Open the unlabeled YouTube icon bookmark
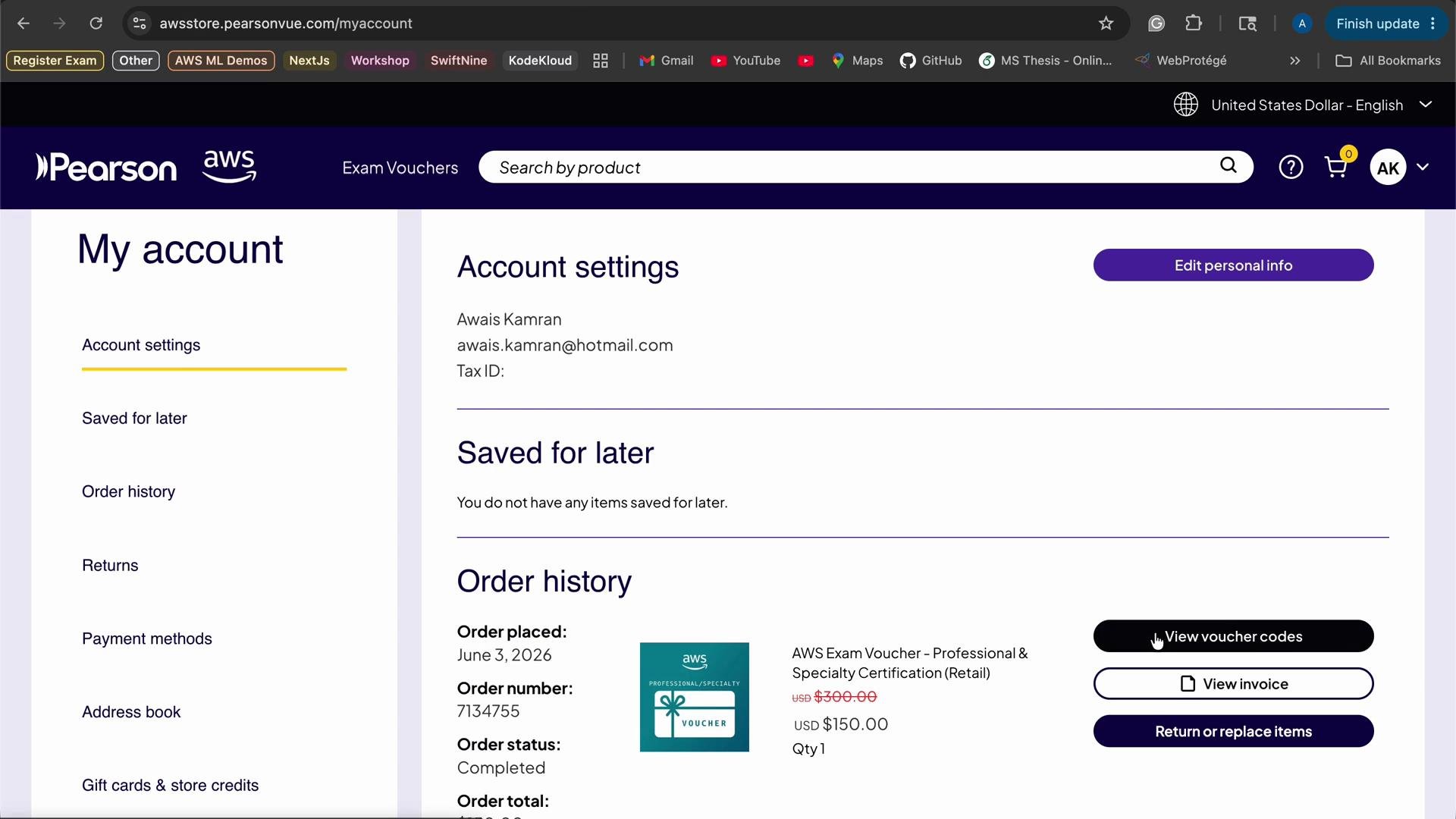This screenshot has height=819, width=1456. (806, 61)
